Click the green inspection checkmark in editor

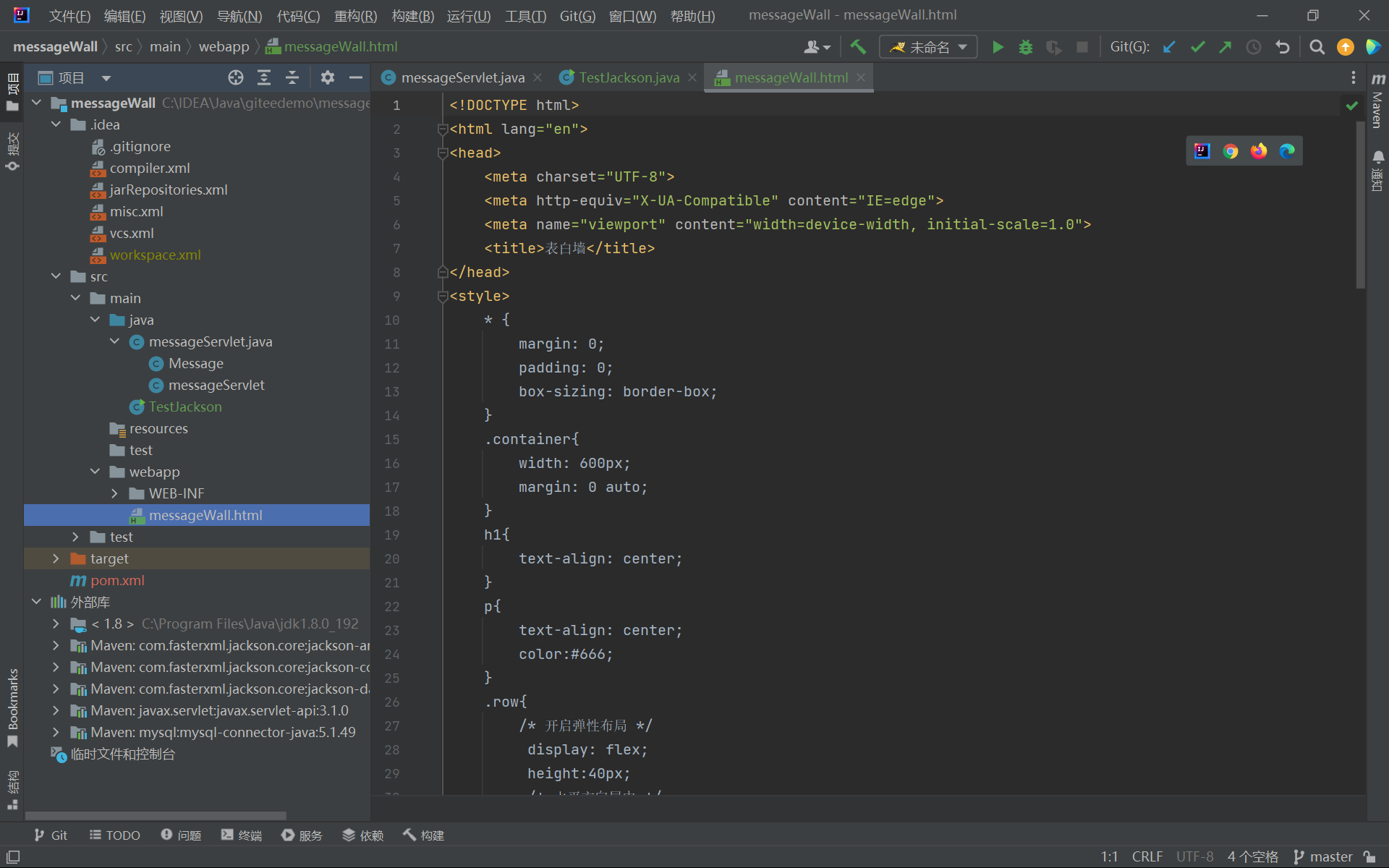click(1351, 106)
